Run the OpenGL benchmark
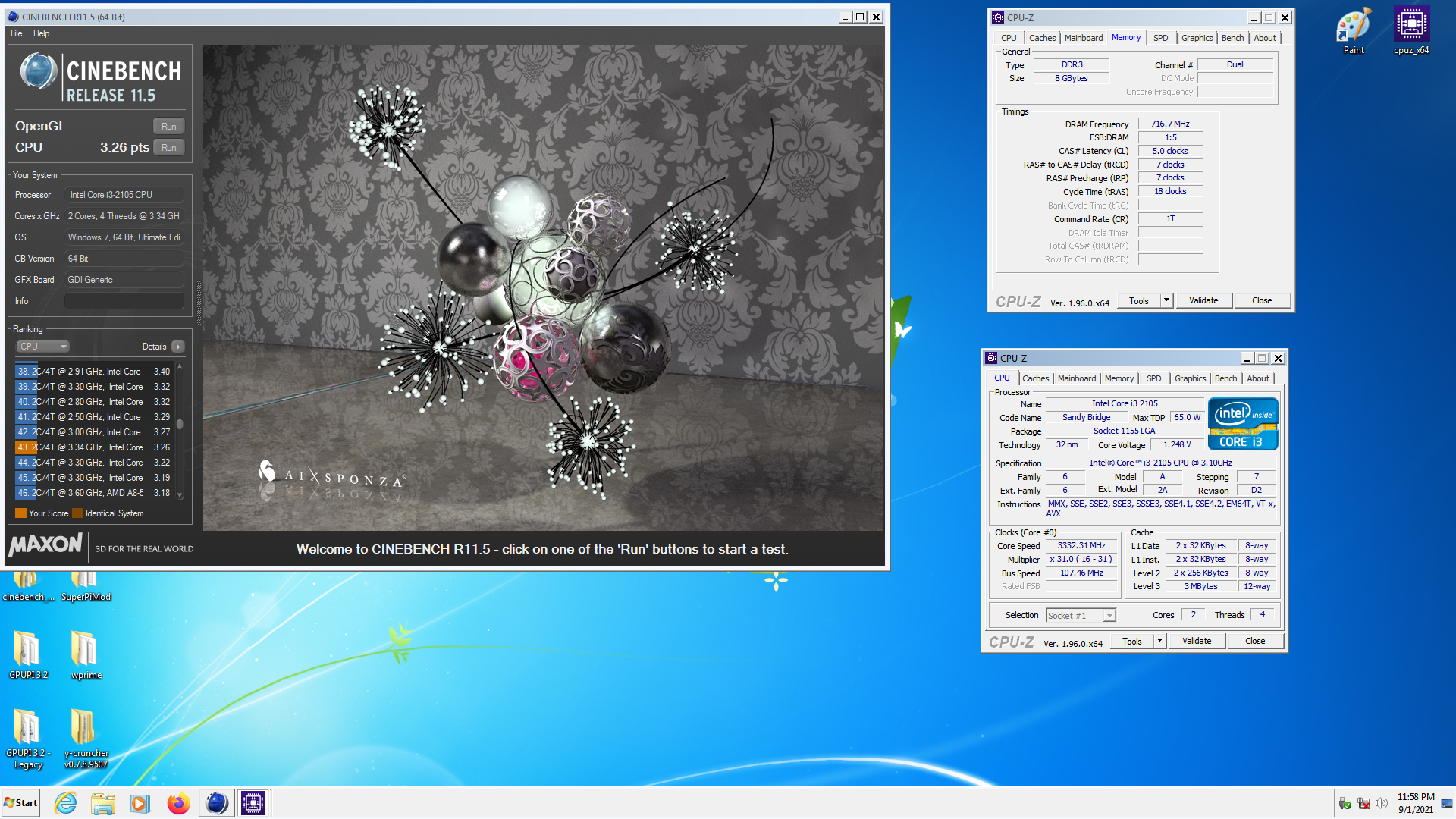The image size is (1456, 819). click(x=169, y=127)
